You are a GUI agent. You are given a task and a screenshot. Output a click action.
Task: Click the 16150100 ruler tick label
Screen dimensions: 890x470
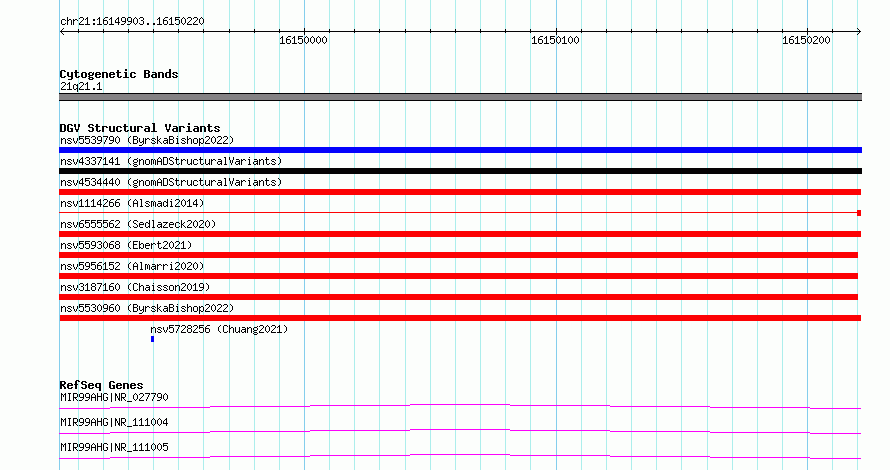click(555, 40)
